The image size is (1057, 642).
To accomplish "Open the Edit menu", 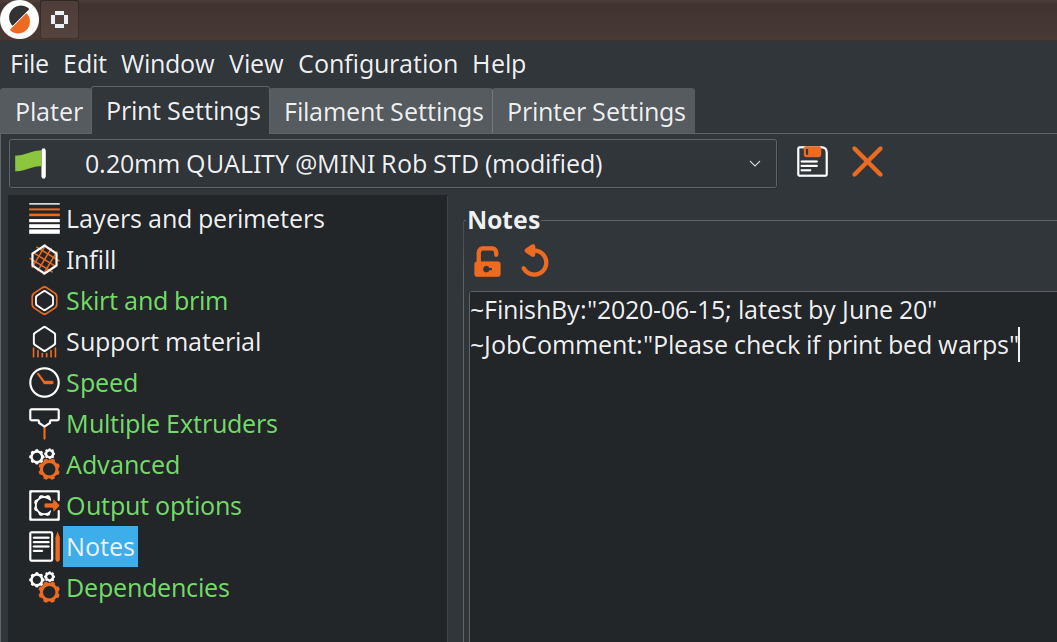I will coord(85,64).
